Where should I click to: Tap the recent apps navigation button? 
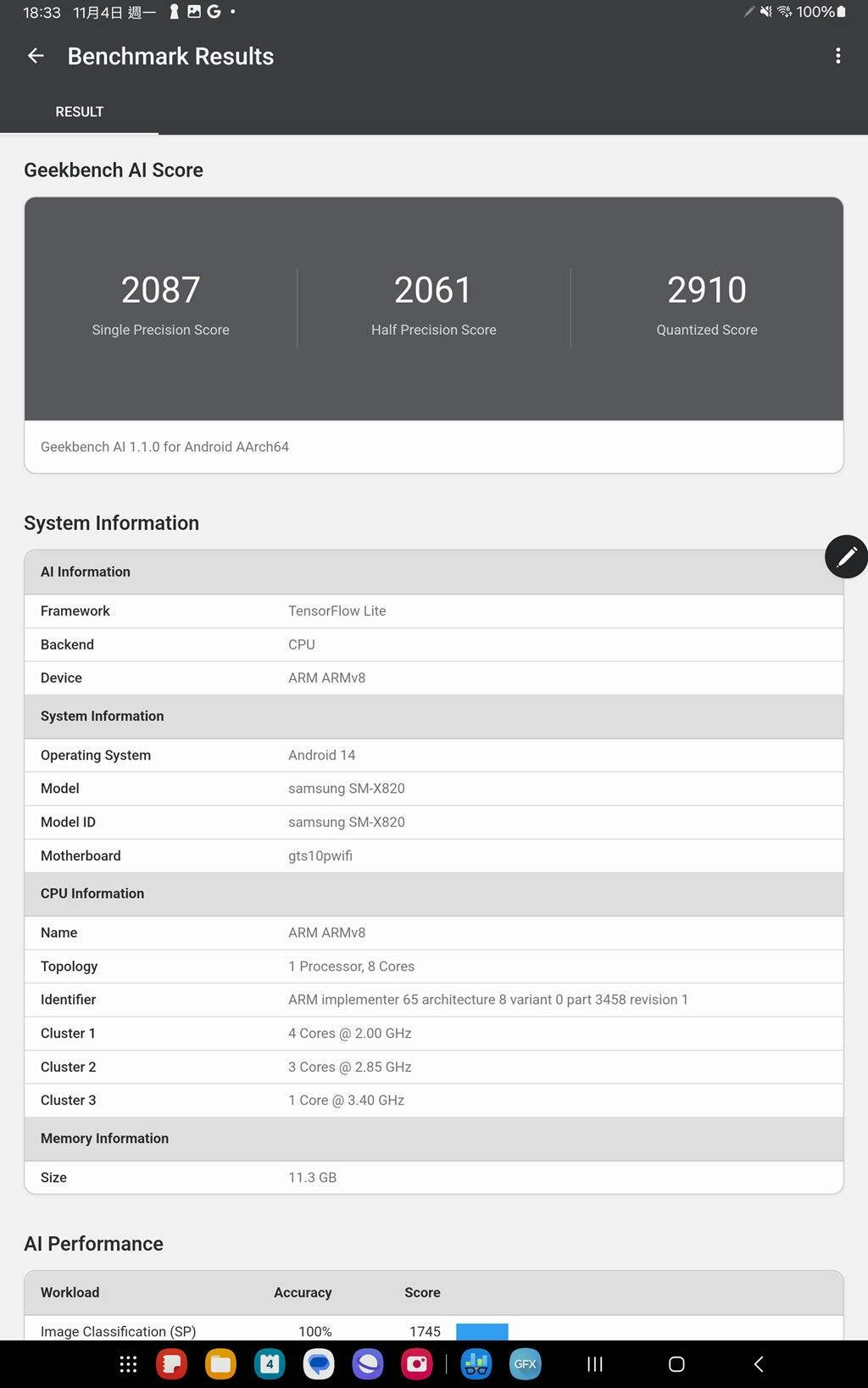point(595,1364)
